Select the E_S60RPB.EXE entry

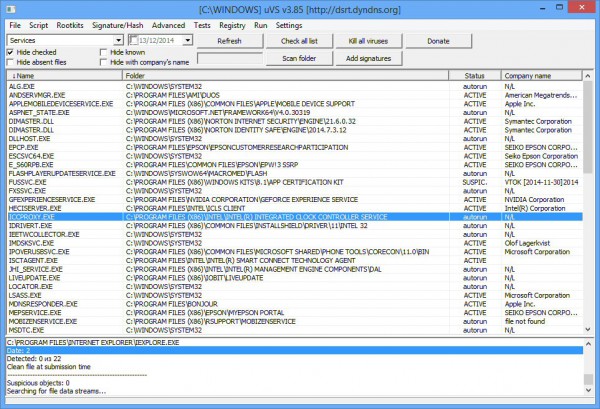click(295, 165)
